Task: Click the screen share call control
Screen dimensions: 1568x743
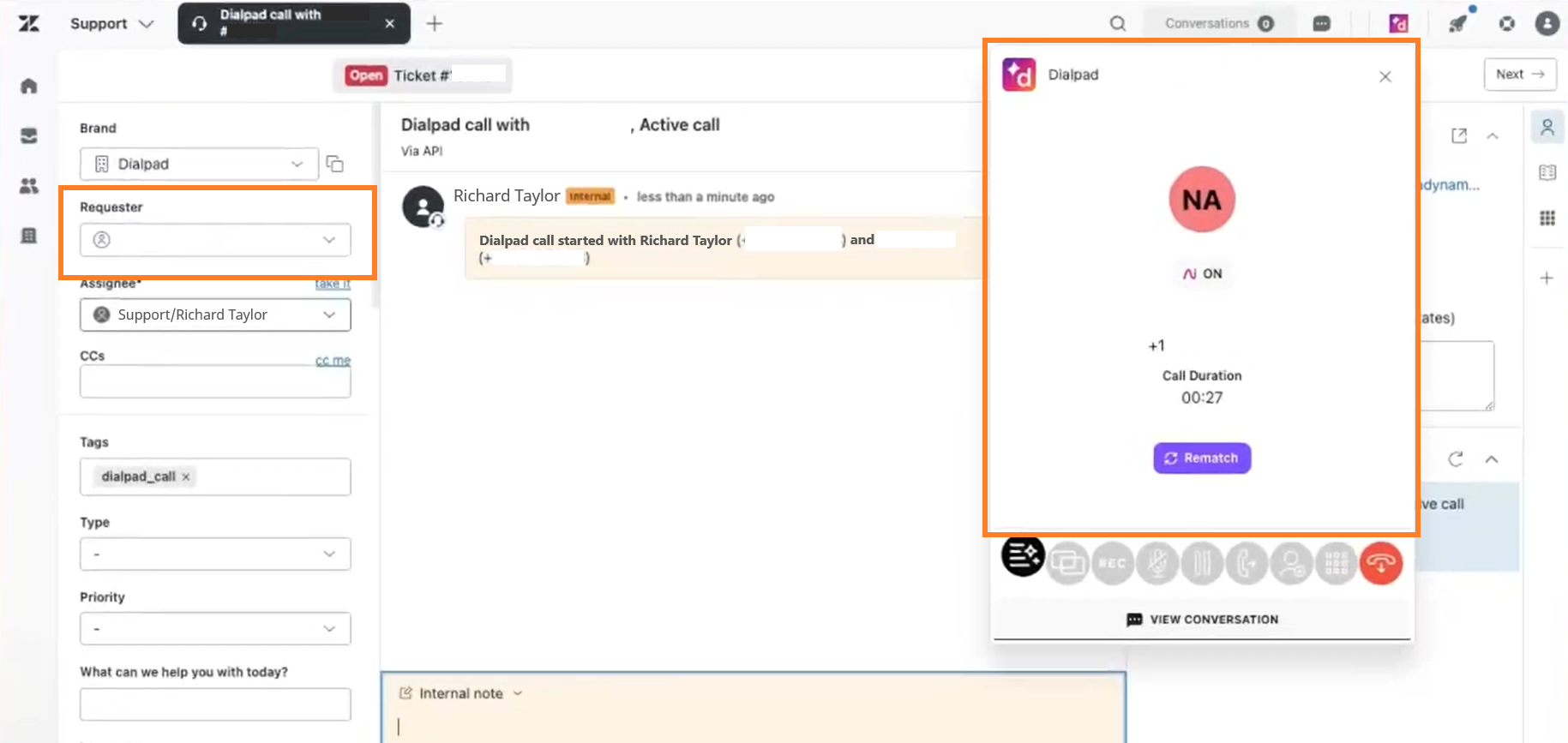Action: (1068, 564)
